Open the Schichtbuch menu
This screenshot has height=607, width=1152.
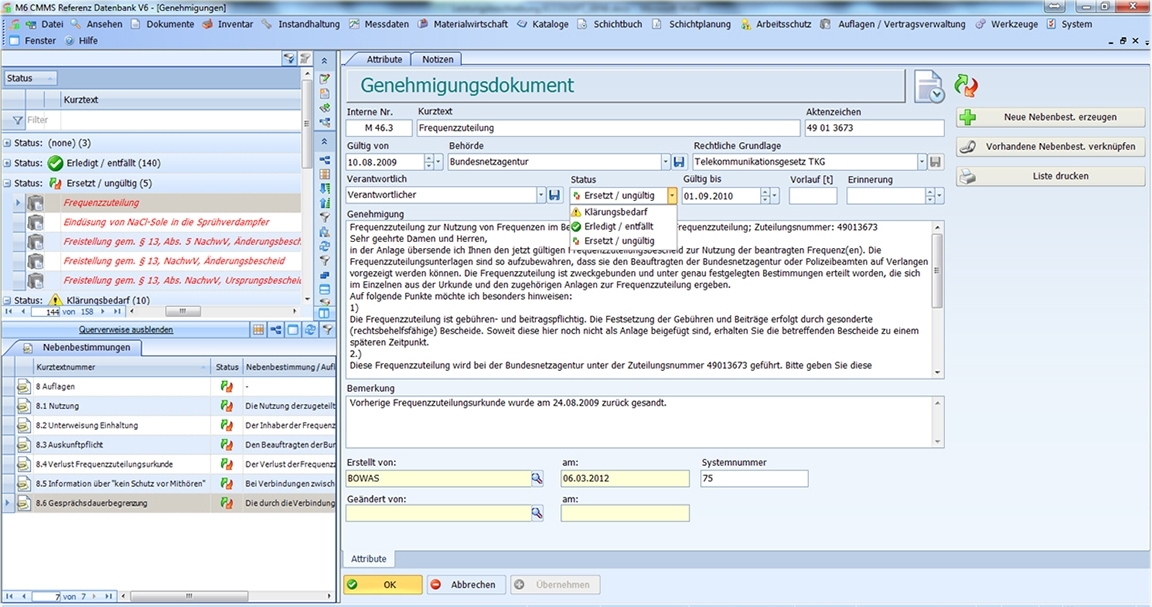[617, 24]
